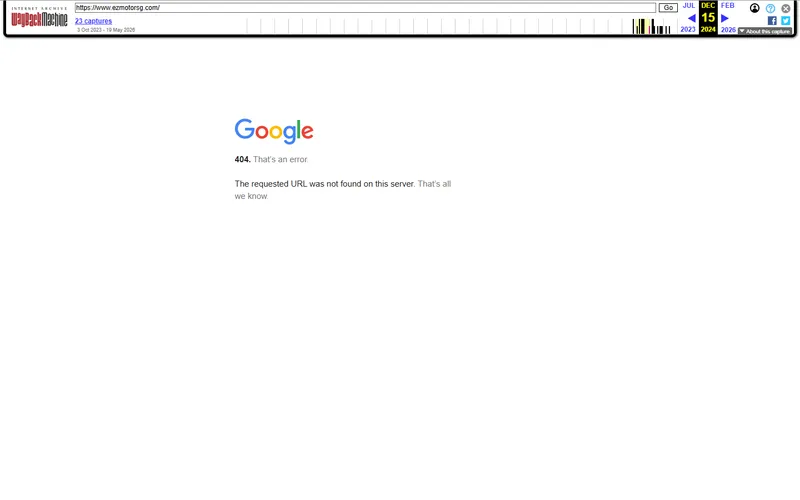This screenshot has width=800, height=500.
Task: Click the highlighted DEC 15 2024 date
Action: pyautogui.click(x=708, y=17)
